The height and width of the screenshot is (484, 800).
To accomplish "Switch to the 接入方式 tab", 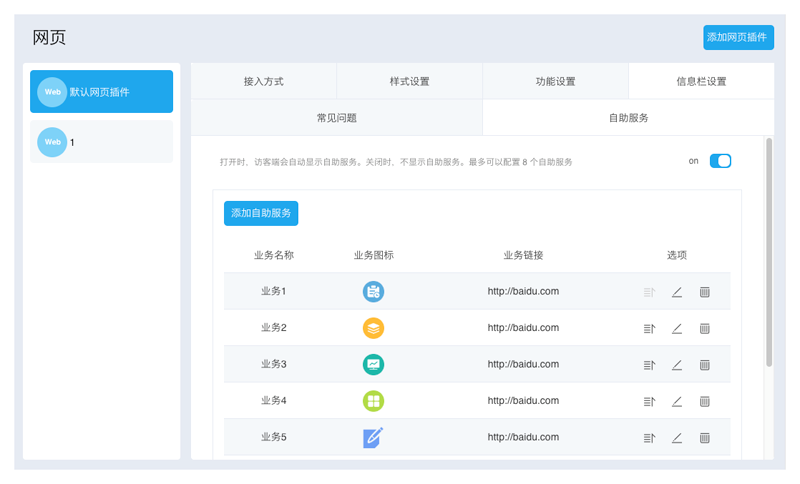I will 263,82.
